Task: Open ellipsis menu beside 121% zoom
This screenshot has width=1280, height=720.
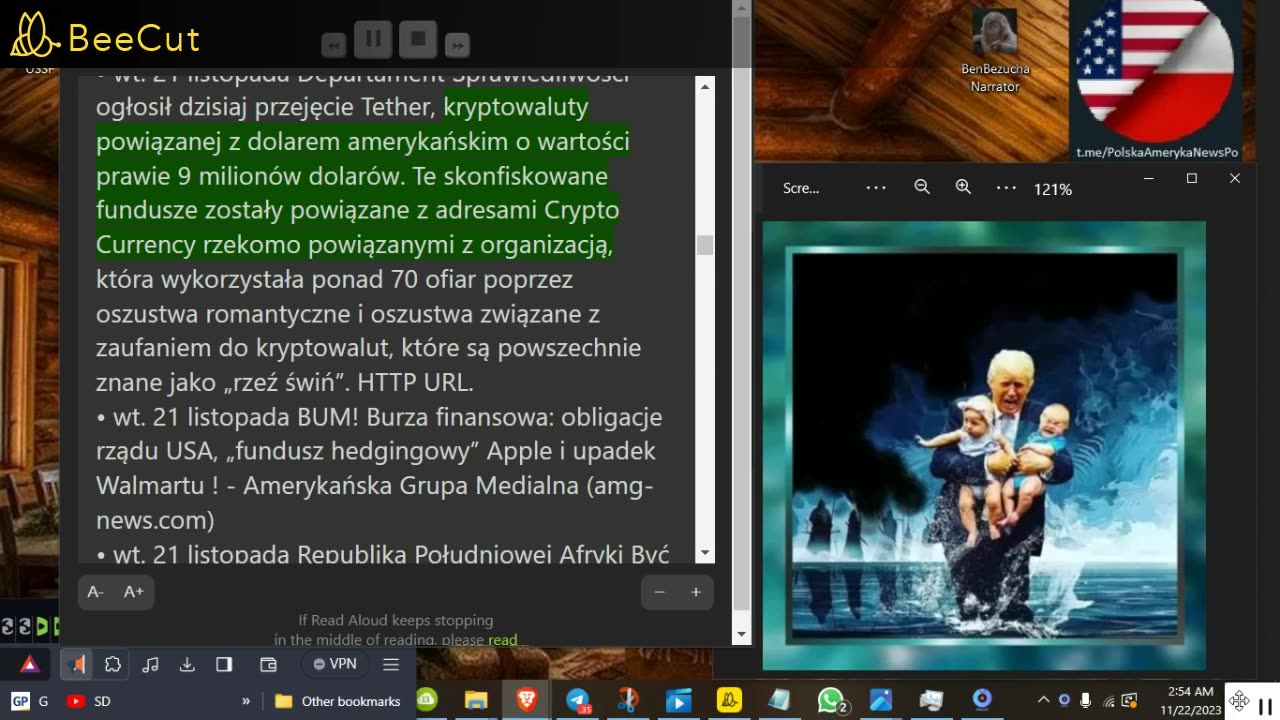Action: pos(1006,187)
